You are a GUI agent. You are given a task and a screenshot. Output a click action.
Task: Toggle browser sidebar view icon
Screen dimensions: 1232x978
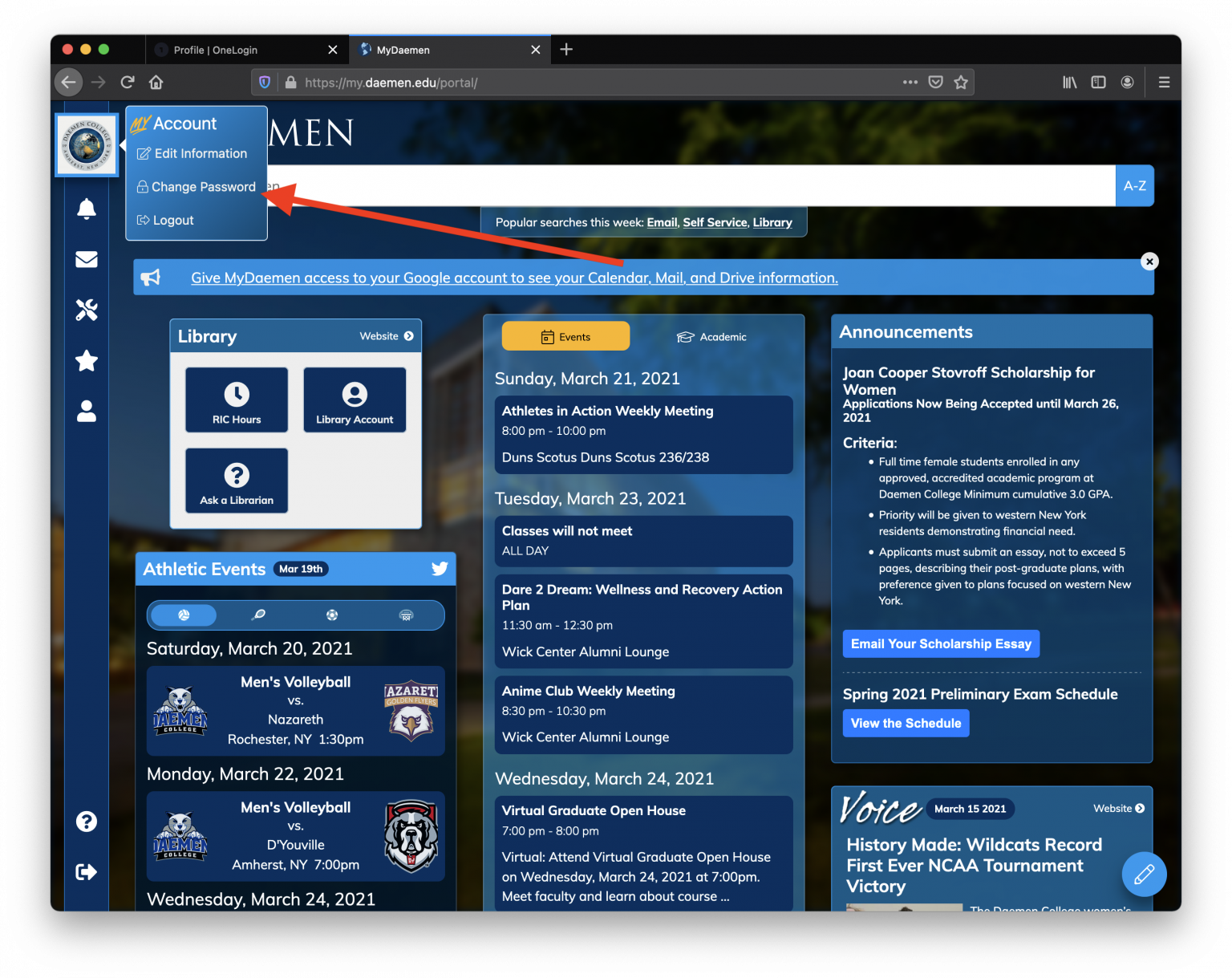[x=1099, y=82]
